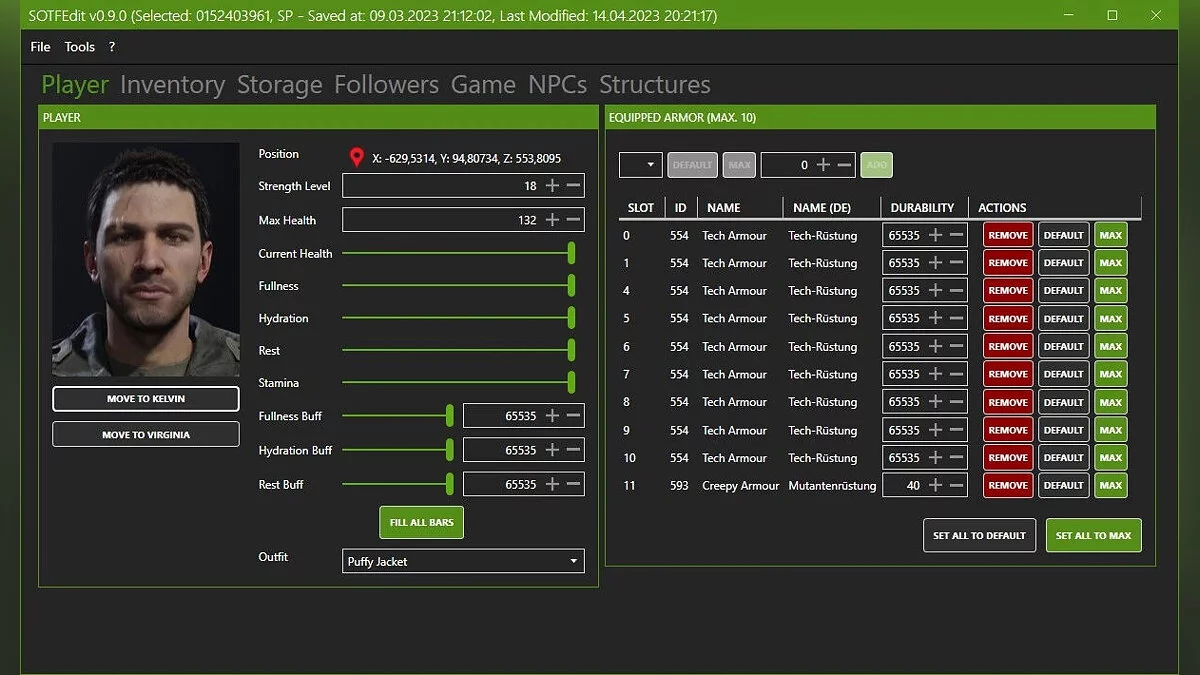Viewport: 1200px width, 675px height.
Task: Click Set All to Max button
Action: [x=1093, y=535]
